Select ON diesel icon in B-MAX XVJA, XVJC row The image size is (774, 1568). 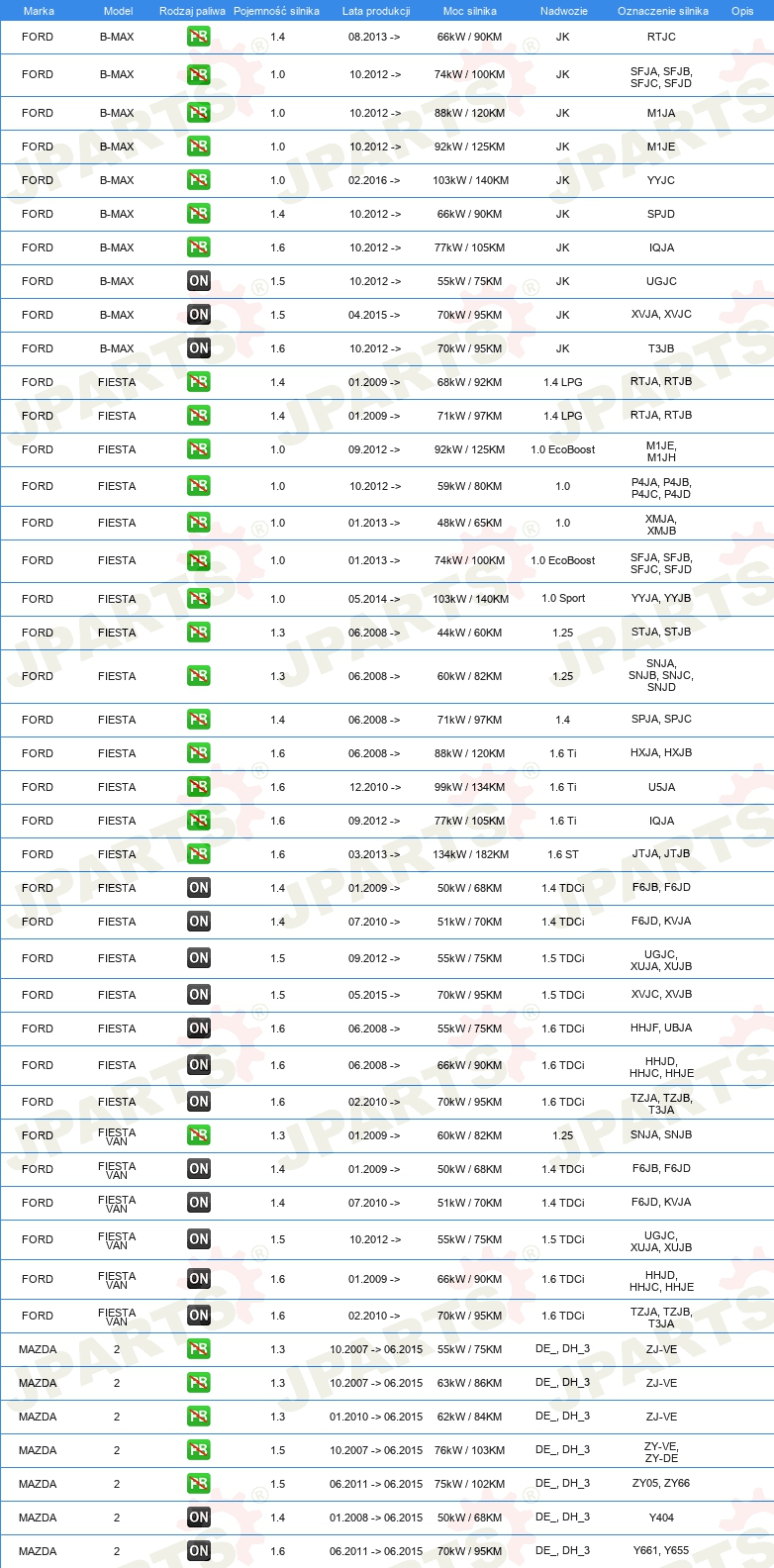point(199,315)
